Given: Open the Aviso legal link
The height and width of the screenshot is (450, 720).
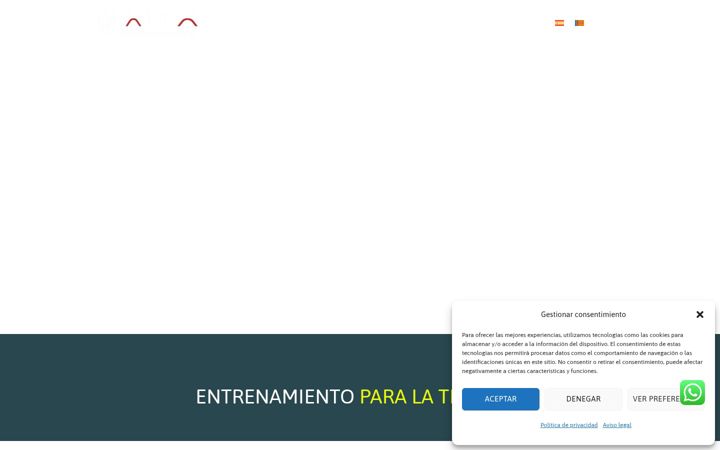Looking at the screenshot, I should point(617,425).
